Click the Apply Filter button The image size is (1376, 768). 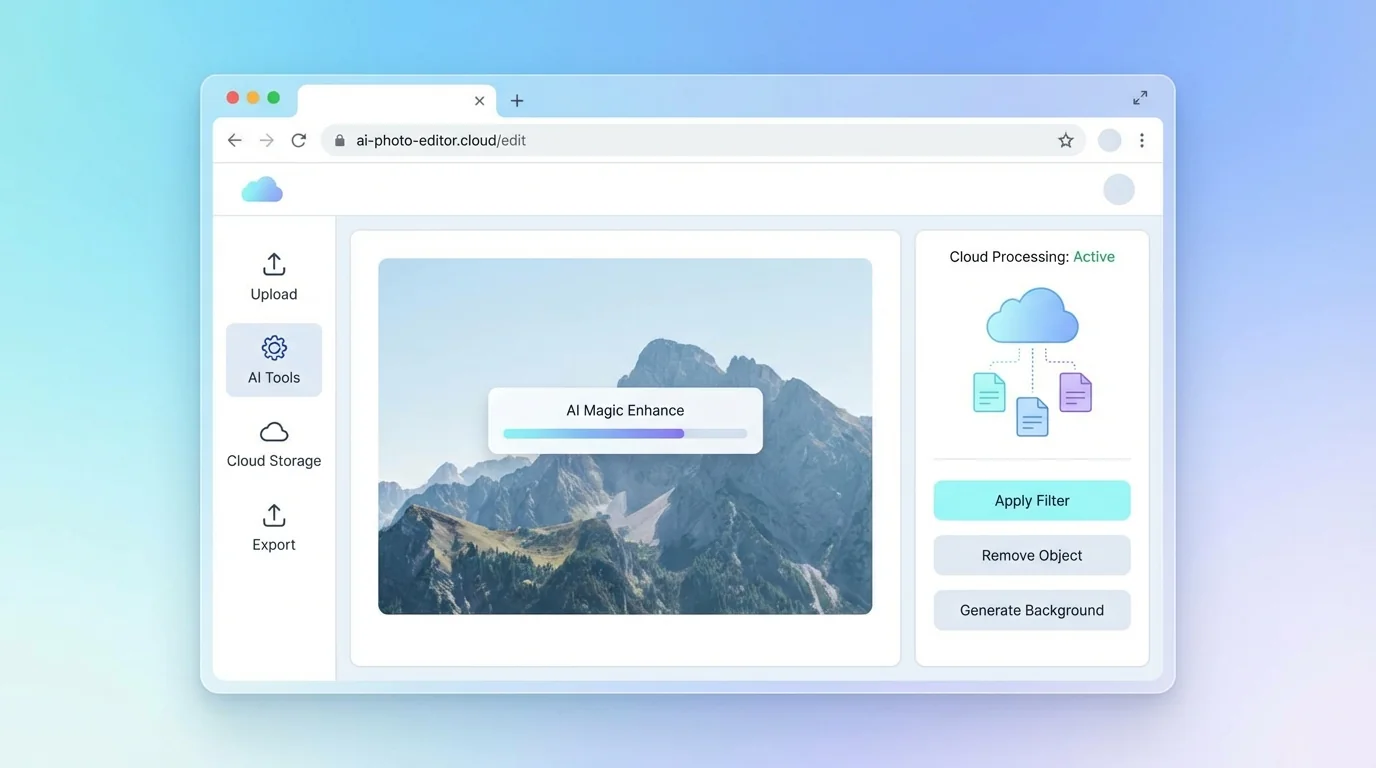click(1031, 501)
